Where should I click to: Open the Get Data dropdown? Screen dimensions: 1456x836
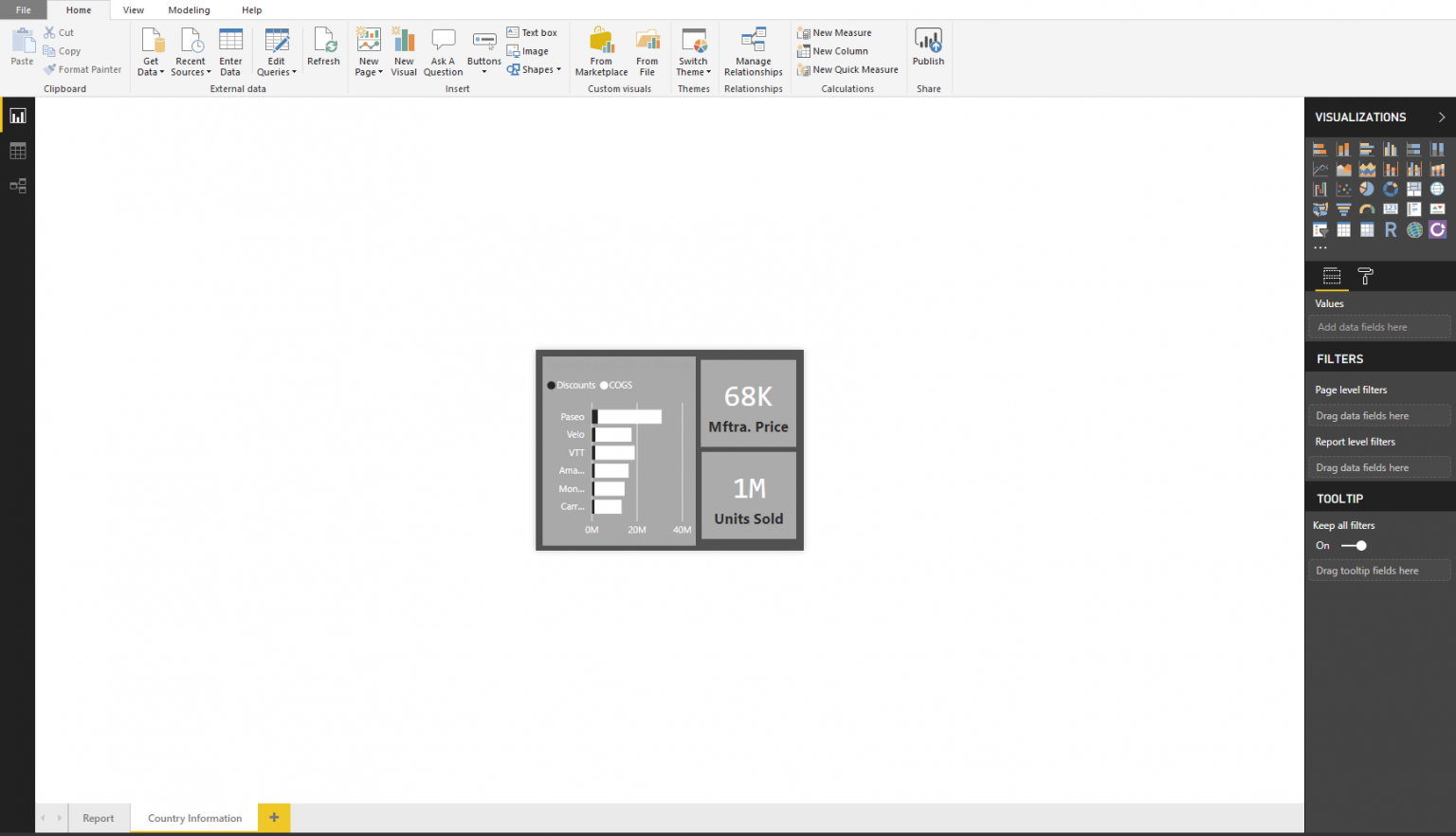(151, 50)
